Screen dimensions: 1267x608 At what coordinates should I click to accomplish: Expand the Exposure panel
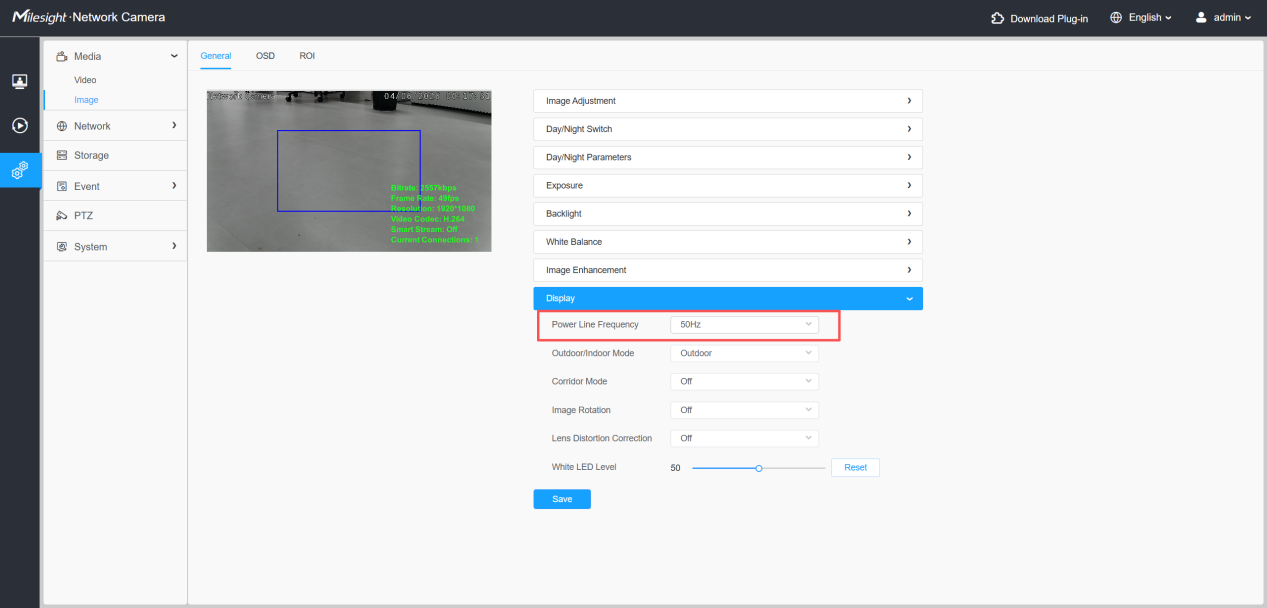[x=728, y=186]
